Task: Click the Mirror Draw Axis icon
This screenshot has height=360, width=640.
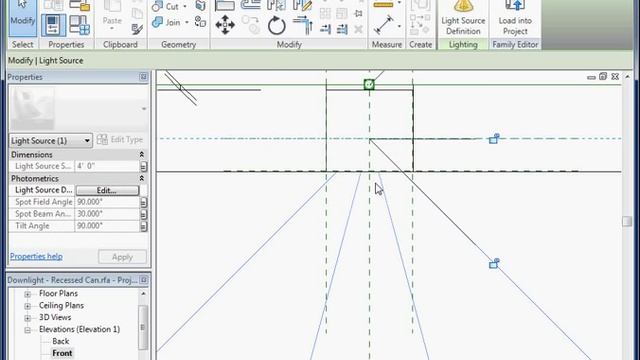Action: (302, 5)
